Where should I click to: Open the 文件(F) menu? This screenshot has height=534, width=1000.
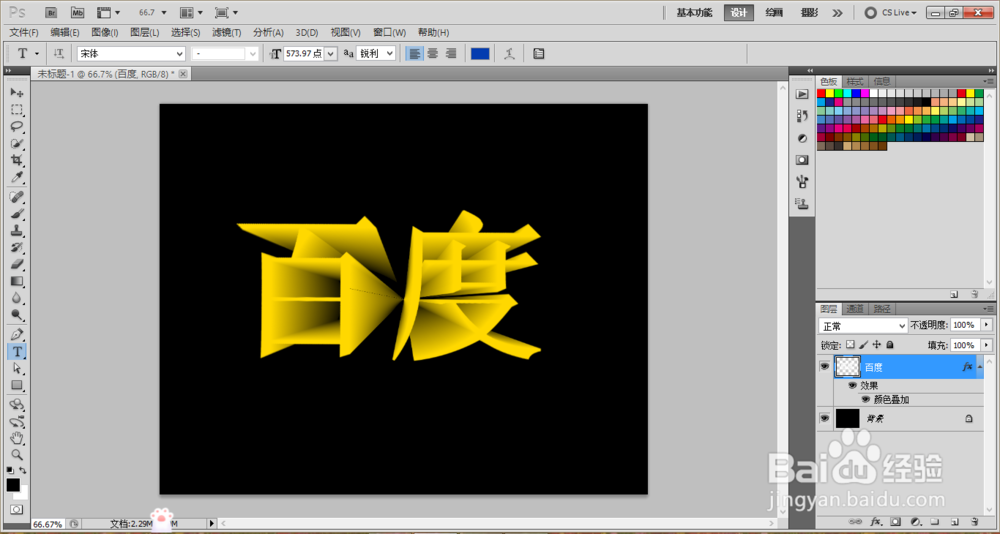coord(24,33)
